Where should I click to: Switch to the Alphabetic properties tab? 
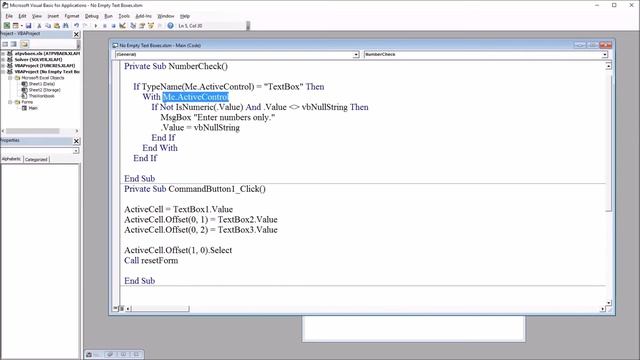coord(11,159)
